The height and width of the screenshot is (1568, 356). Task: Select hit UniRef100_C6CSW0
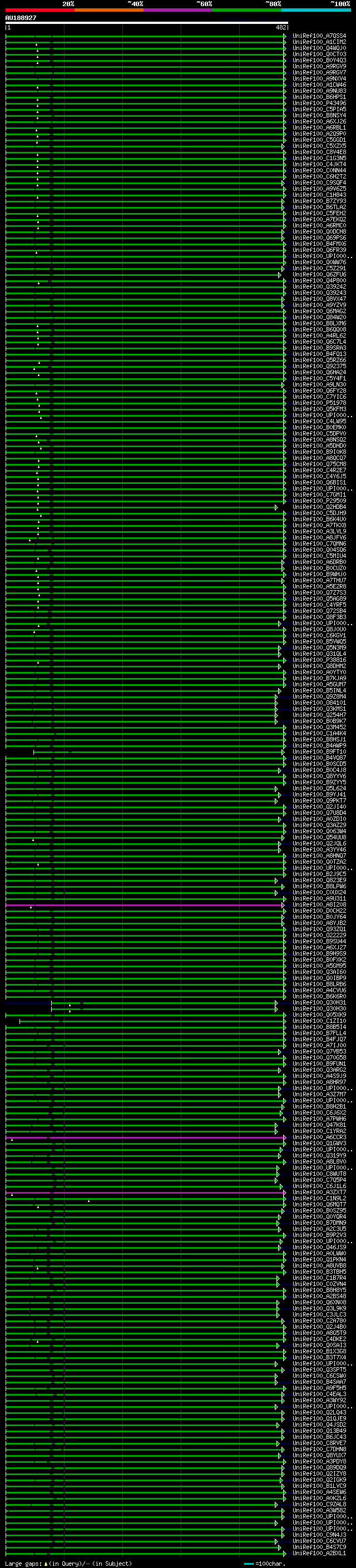pyautogui.click(x=319, y=1376)
